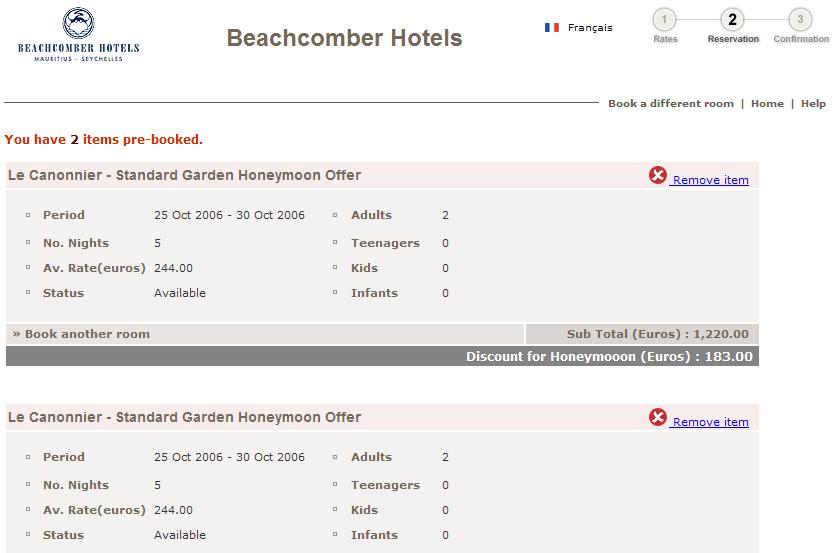The width and height of the screenshot is (839, 553).
Task: Expand Book another room option
Action: click(81, 334)
